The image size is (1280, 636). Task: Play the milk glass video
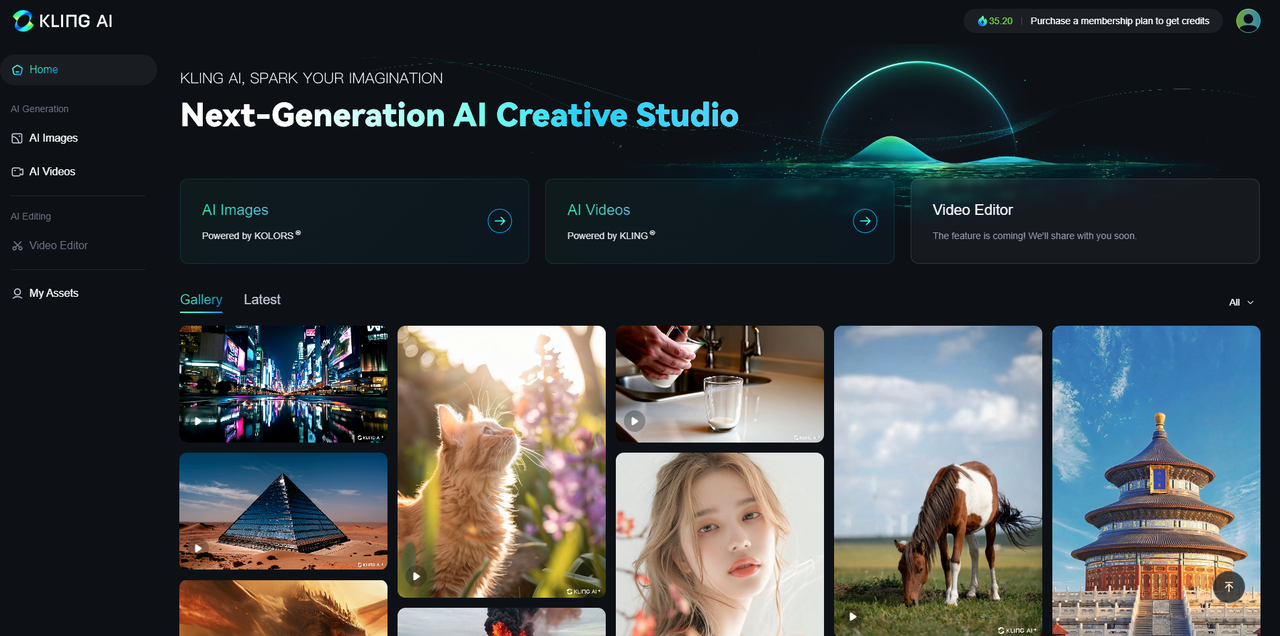click(x=635, y=421)
